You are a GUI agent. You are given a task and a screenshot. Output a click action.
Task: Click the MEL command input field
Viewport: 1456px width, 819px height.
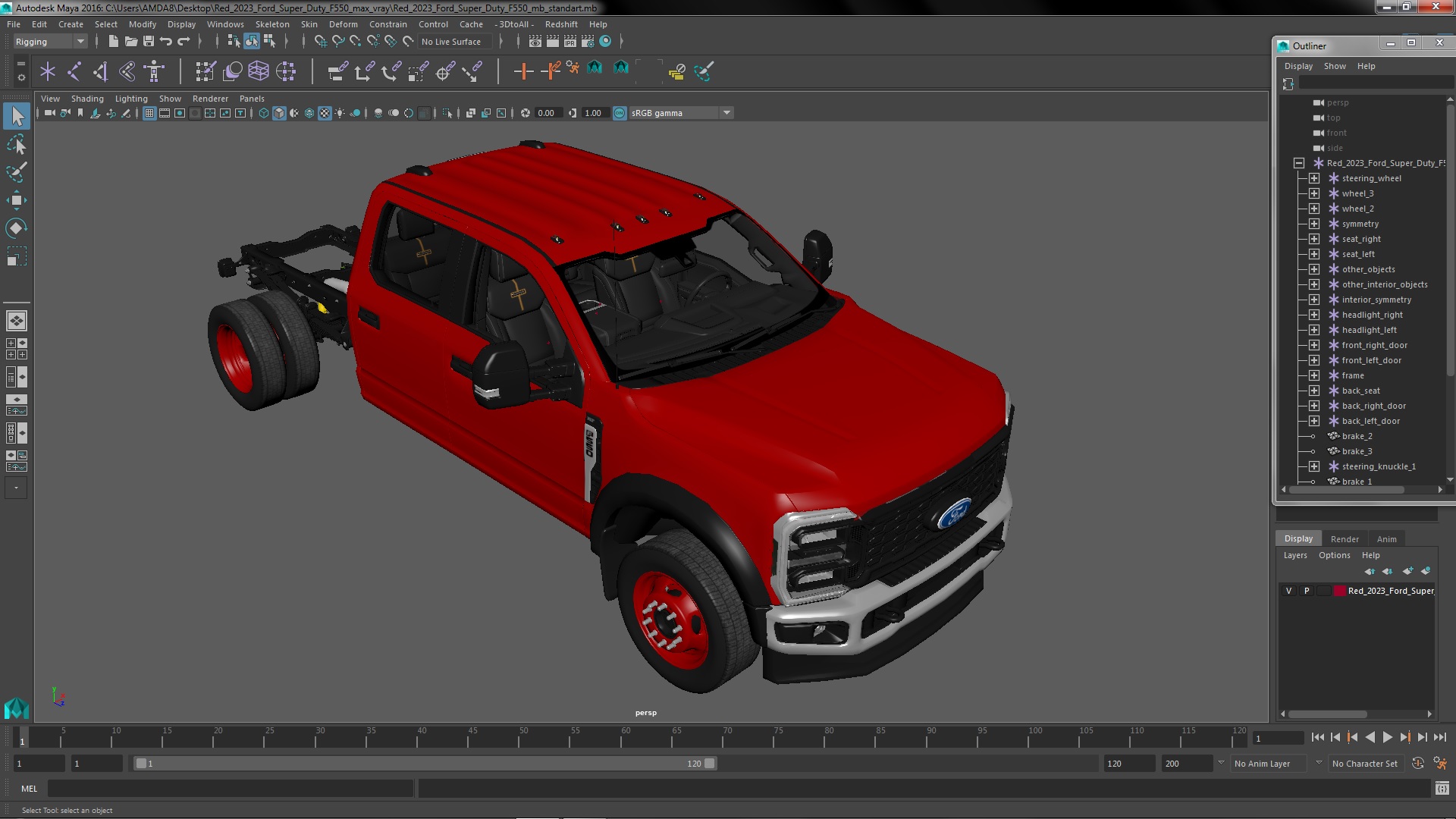click(x=231, y=789)
